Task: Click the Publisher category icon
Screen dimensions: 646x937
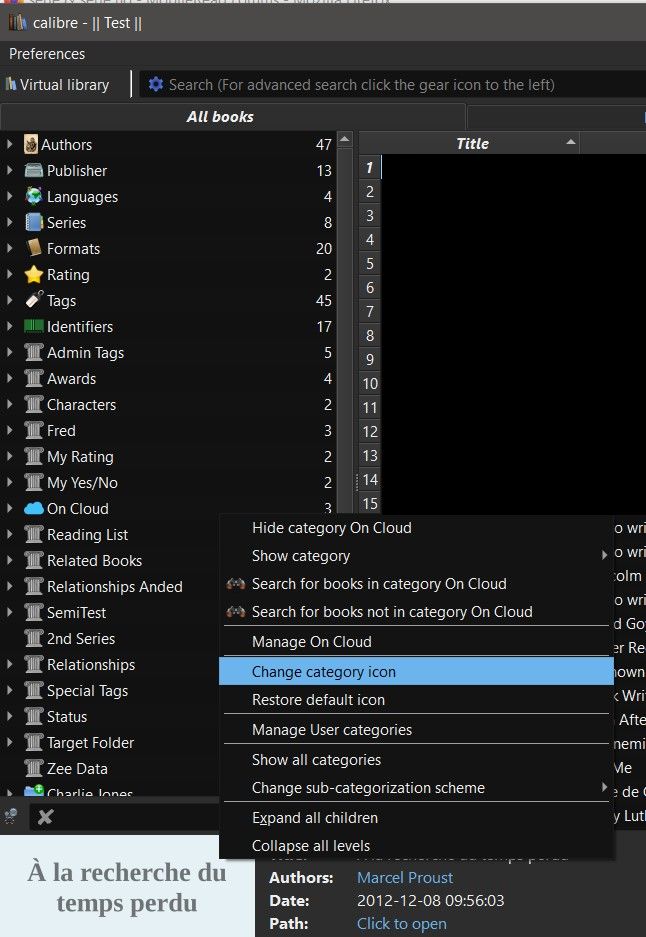Action: [x=33, y=171]
